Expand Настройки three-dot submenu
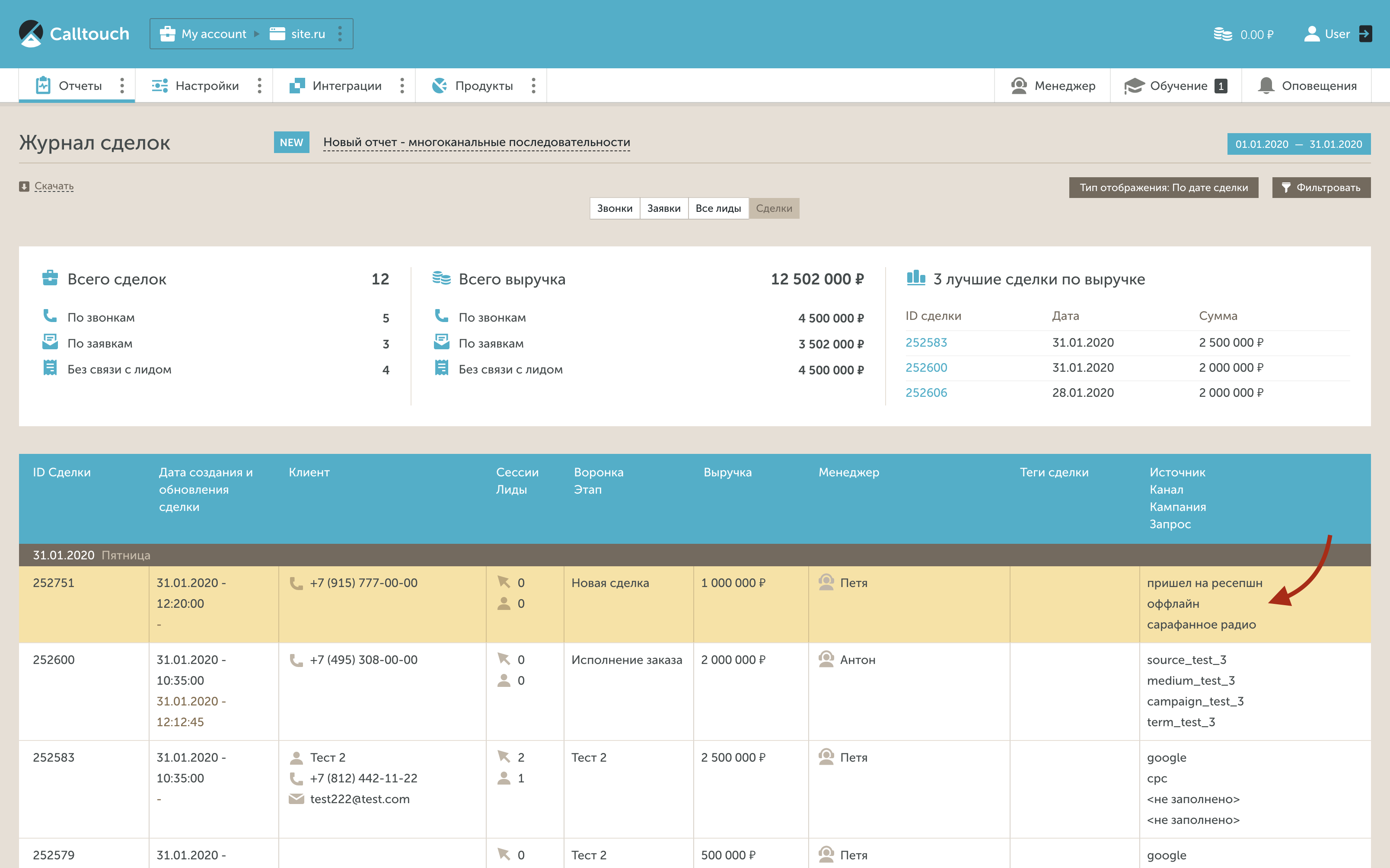 pyautogui.click(x=259, y=86)
